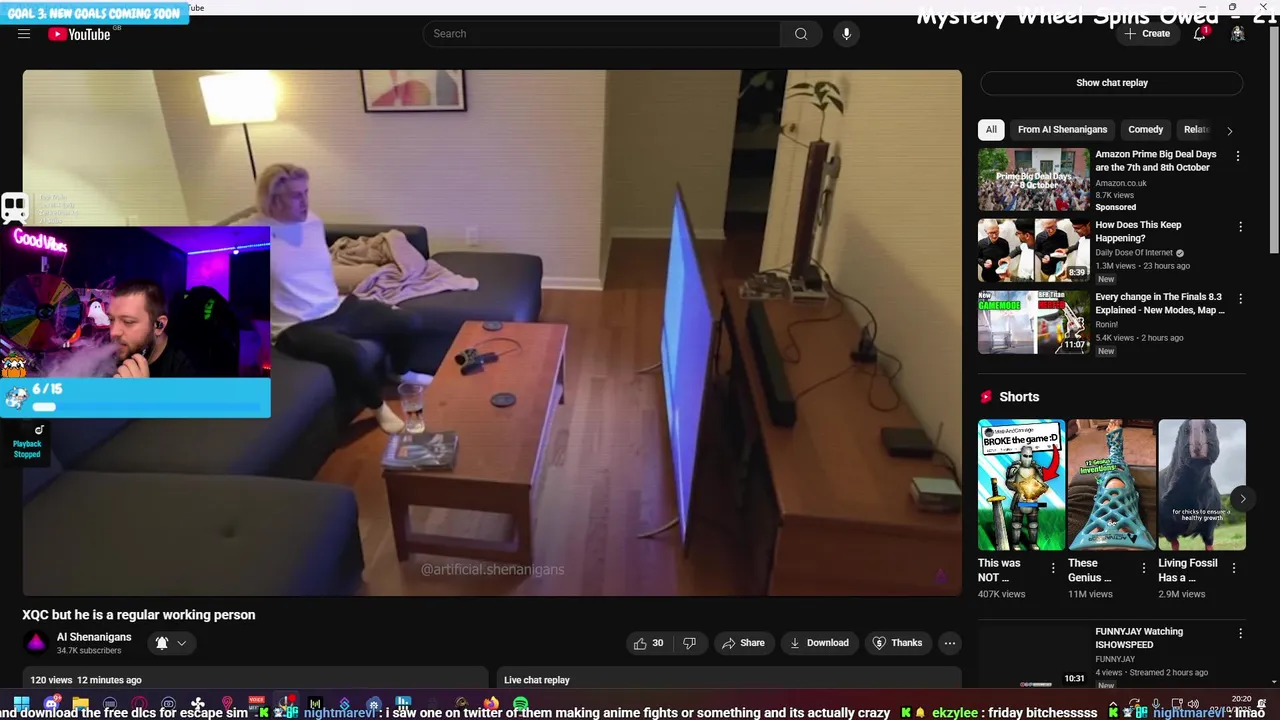Click the 'Daily Dose Of Internet' channel name
The image size is (1280, 720).
tap(1134, 253)
